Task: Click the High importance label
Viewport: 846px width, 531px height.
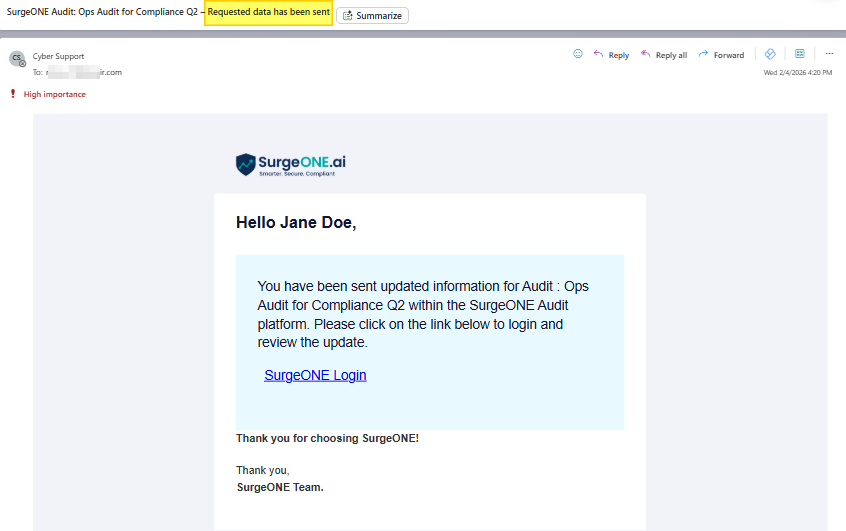Action: [x=54, y=94]
